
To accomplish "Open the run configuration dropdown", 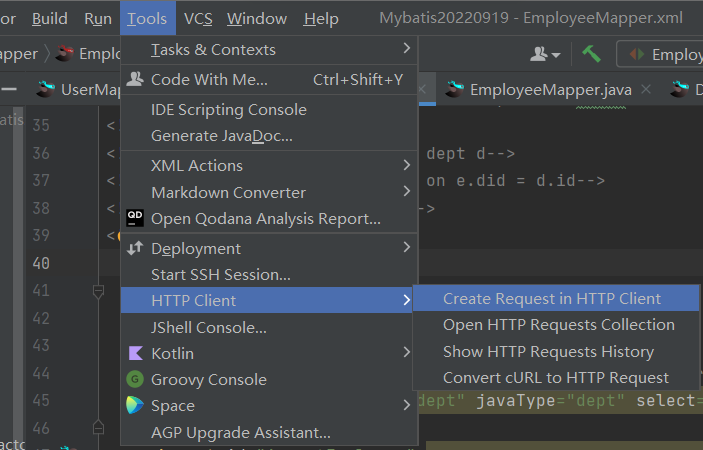I will pos(661,54).
